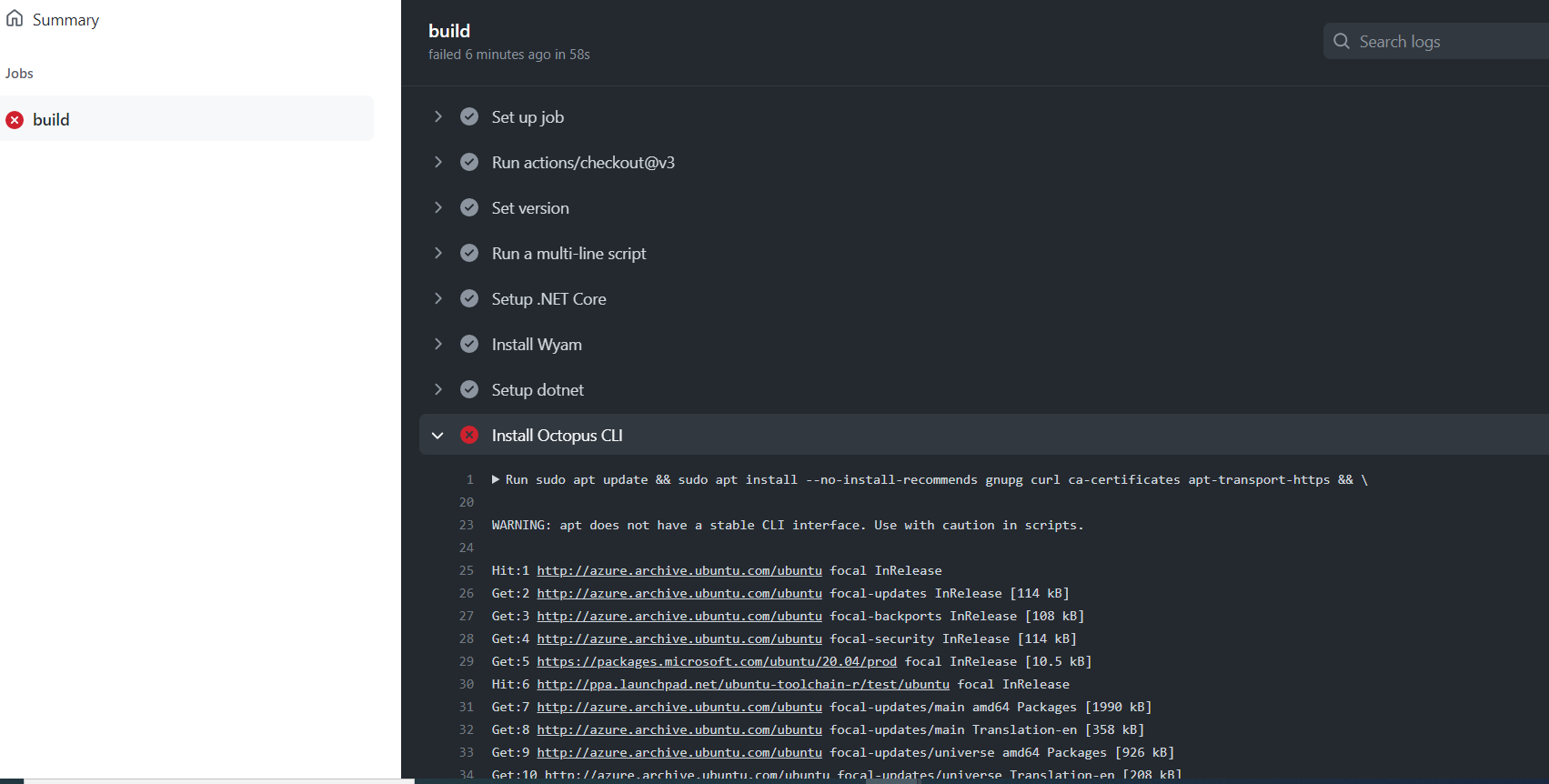Screen dimensions: 1549x784
Task: Open the Run a multi-line script title
Action: click(568, 254)
